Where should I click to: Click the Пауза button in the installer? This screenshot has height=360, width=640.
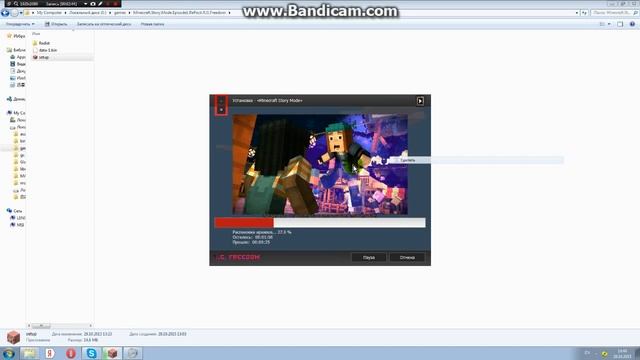[369, 258]
